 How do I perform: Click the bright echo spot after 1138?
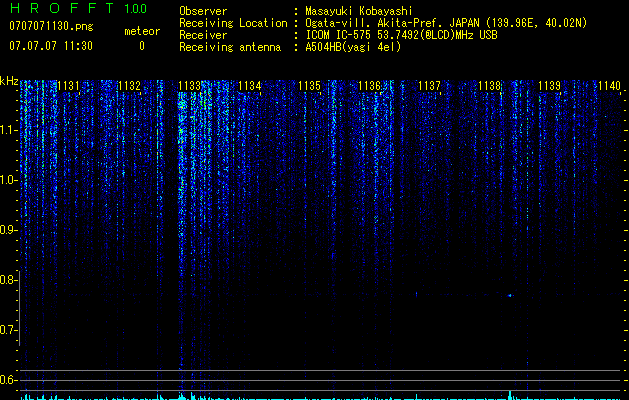tap(510, 296)
